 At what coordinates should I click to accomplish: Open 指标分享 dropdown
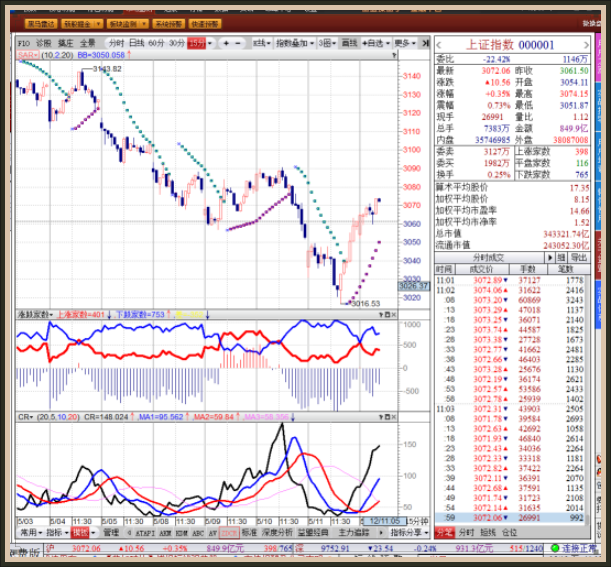click(x=409, y=532)
